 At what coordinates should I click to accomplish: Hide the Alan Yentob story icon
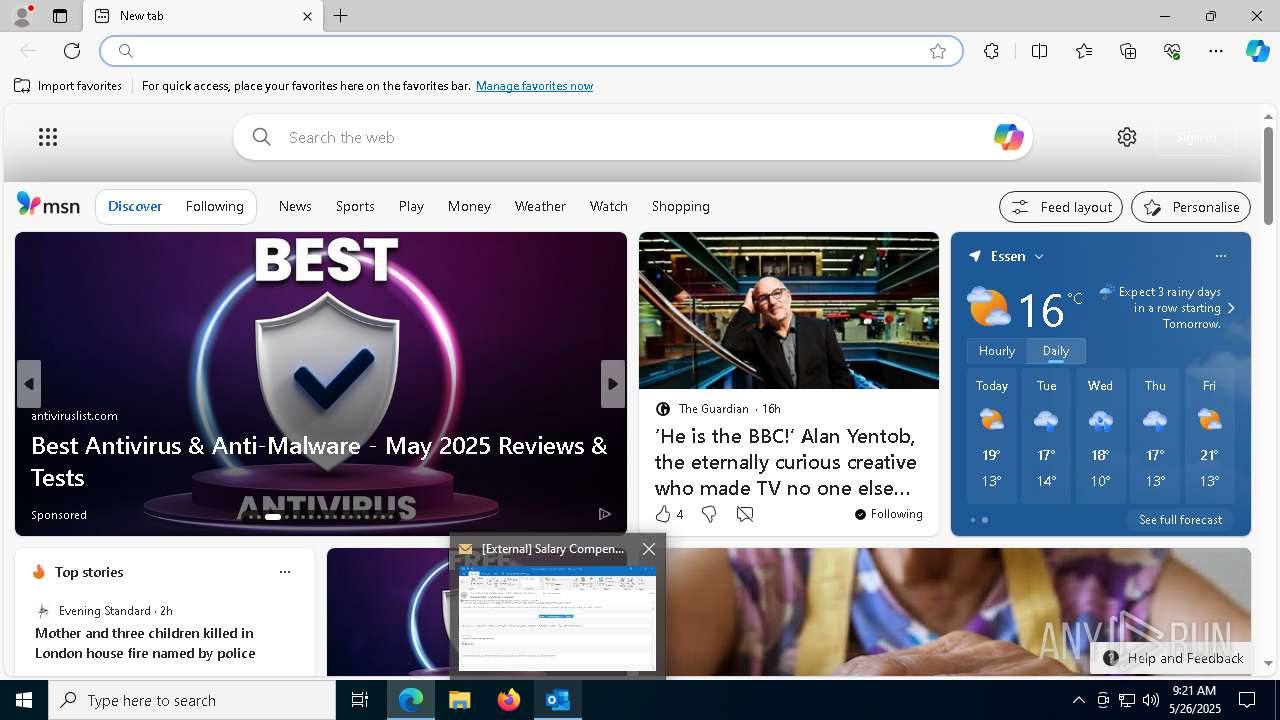tap(745, 514)
